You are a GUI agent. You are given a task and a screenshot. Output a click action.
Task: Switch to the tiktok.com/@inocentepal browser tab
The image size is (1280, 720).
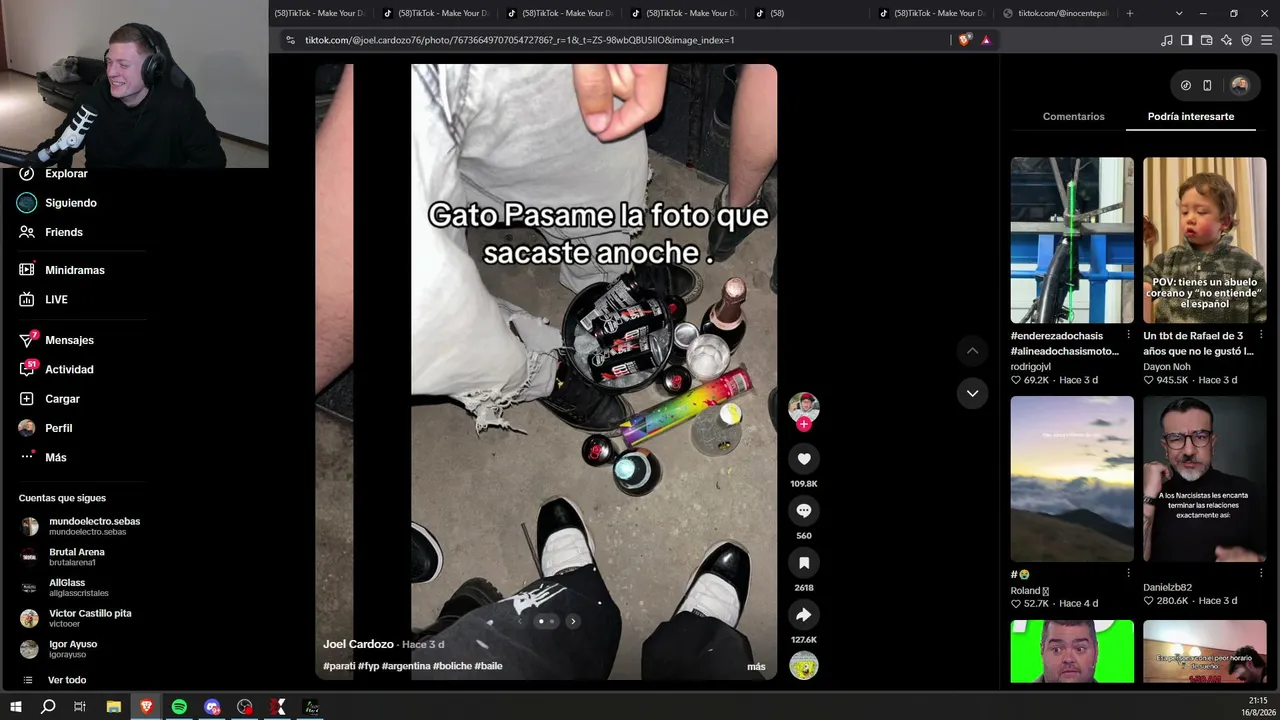click(1056, 13)
